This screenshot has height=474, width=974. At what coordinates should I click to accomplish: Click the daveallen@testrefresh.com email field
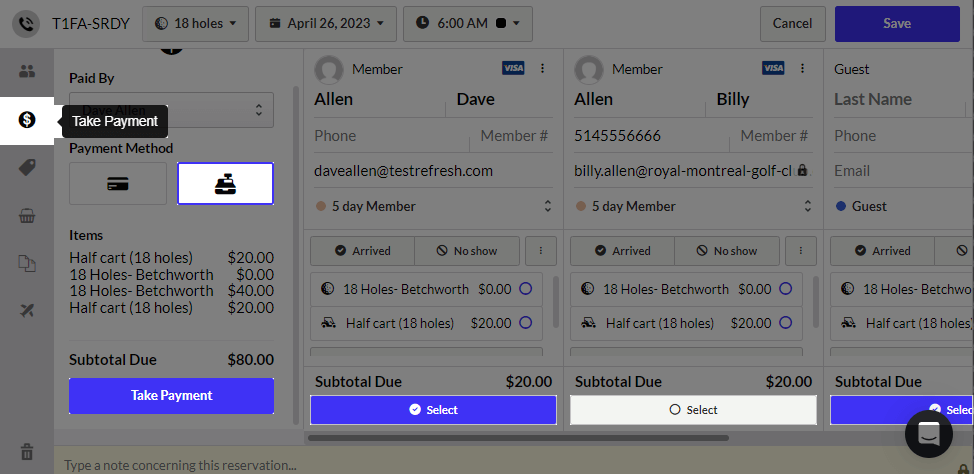tap(434, 171)
